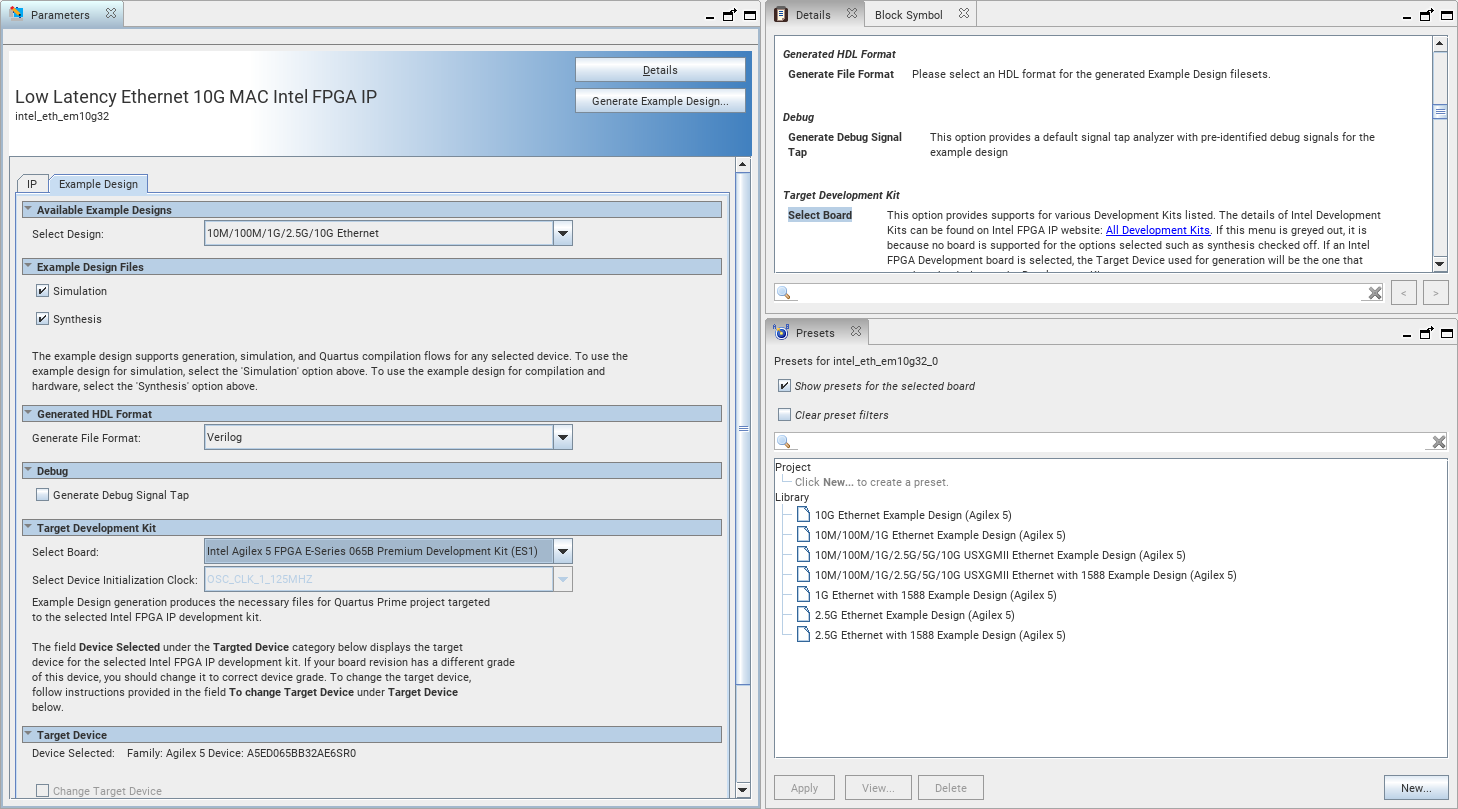
Task: Detach the Parameters panel using the pop-out icon
Action: click(729, 15)
